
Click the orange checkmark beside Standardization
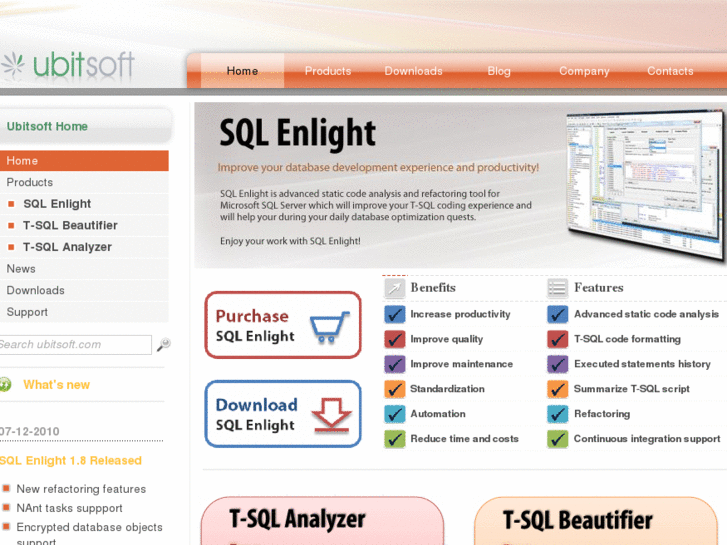click(x=395, y=389)
